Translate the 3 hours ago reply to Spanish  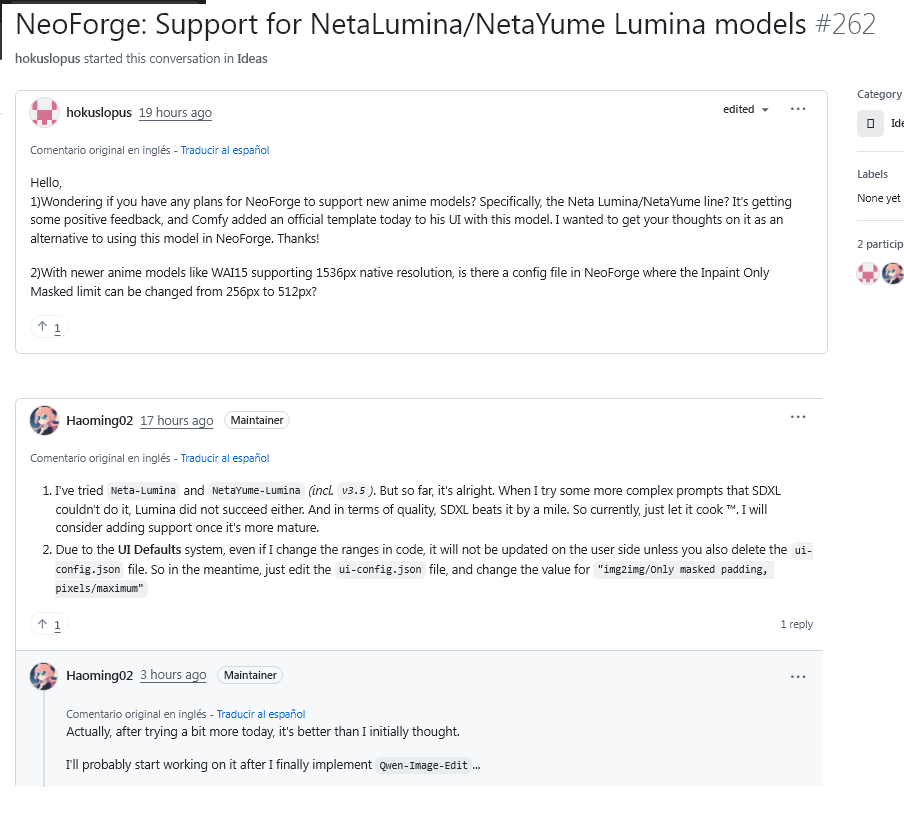(261, 714)
